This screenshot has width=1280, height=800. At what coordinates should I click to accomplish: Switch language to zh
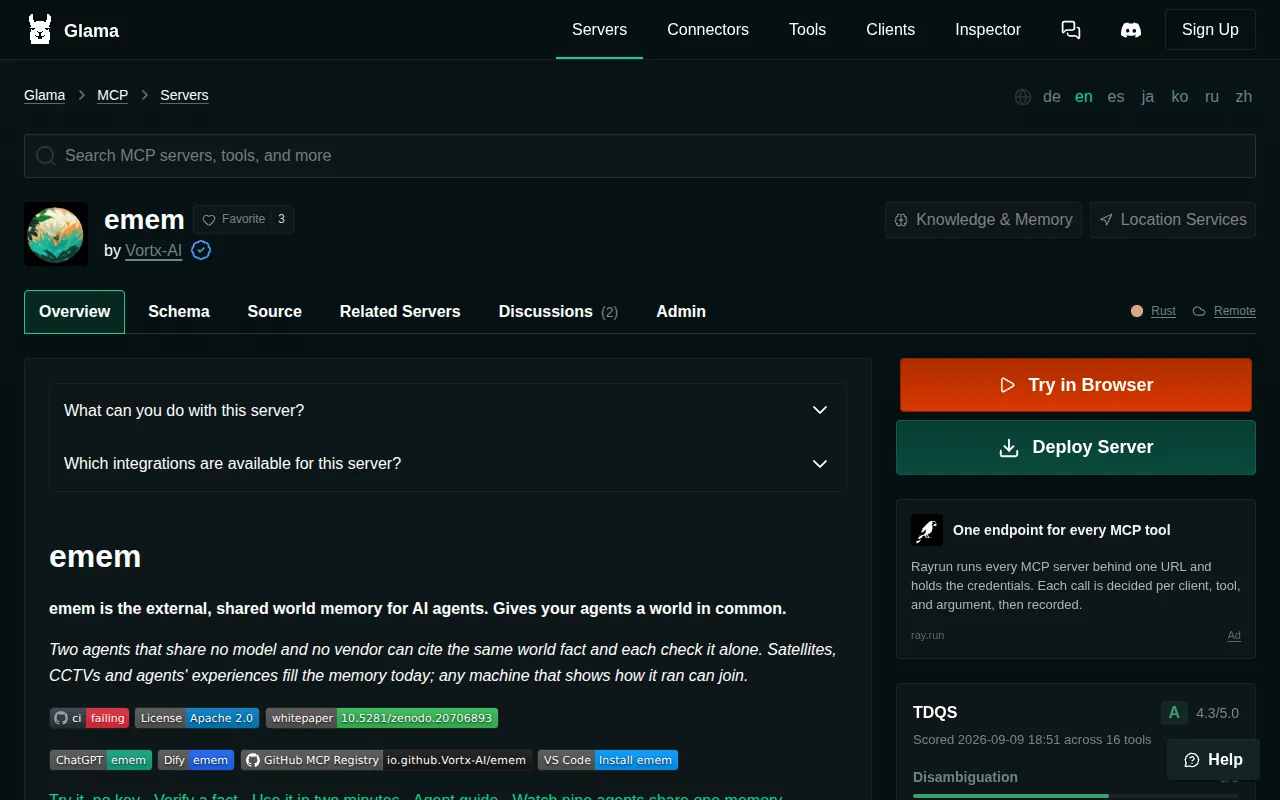tap(1244, 97)
